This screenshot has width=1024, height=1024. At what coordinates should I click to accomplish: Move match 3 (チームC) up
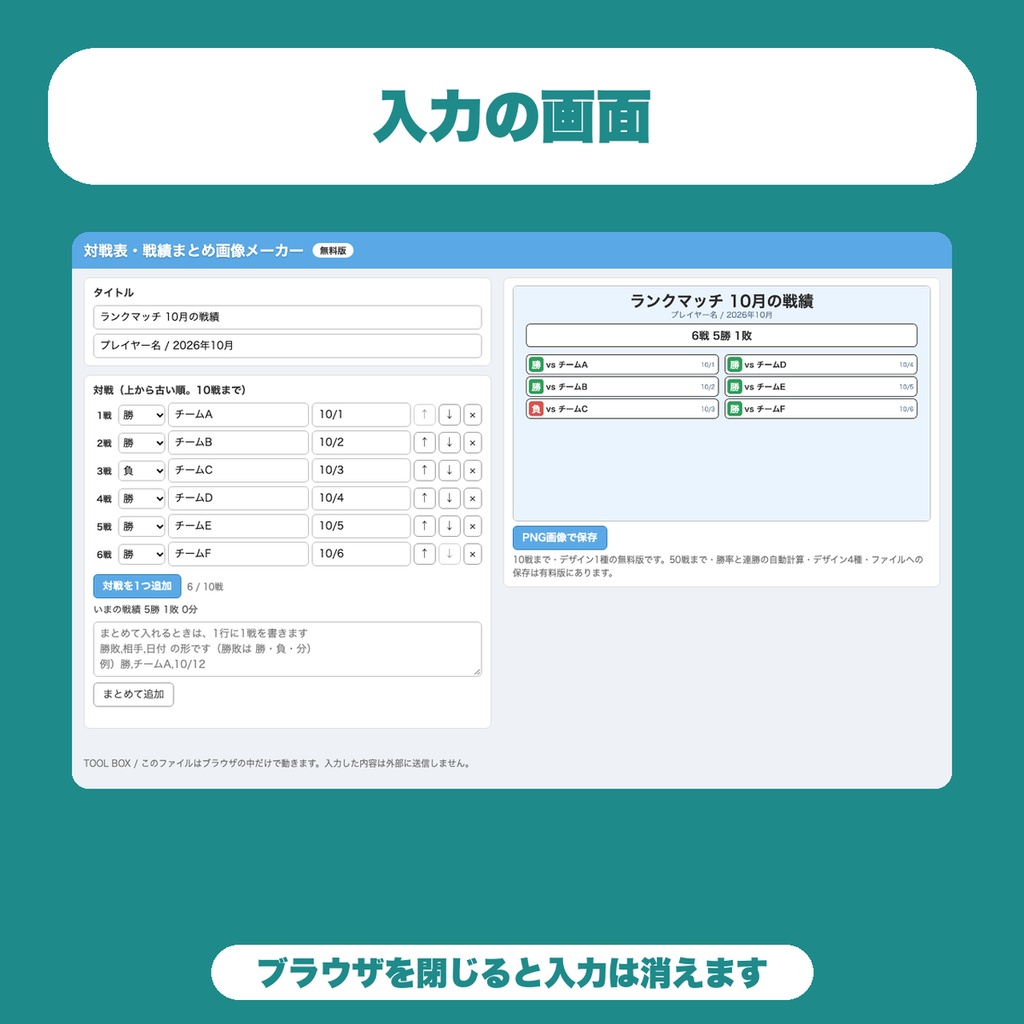pos(424,470)
